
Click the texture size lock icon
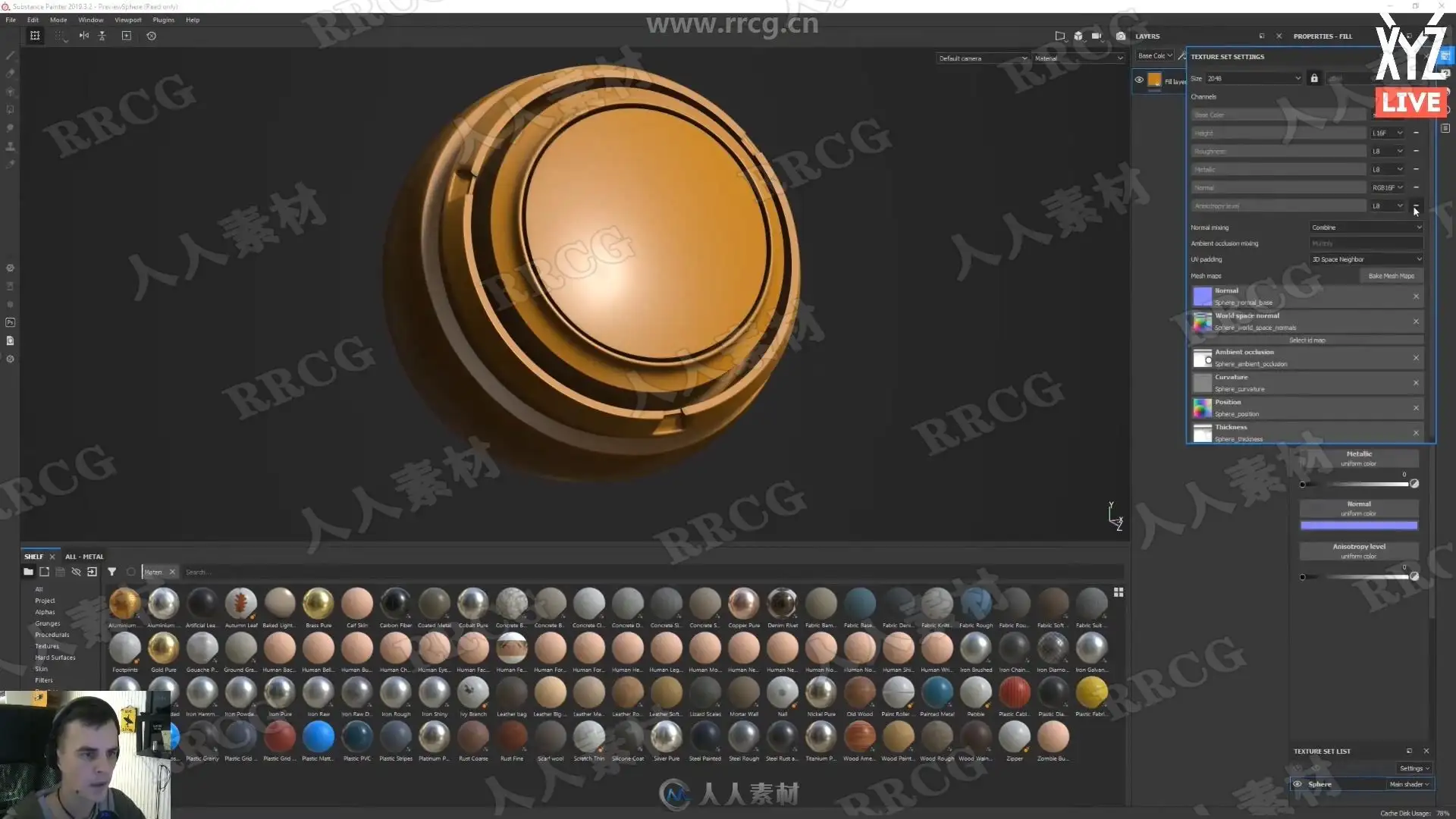click(x=1314, y=78)
